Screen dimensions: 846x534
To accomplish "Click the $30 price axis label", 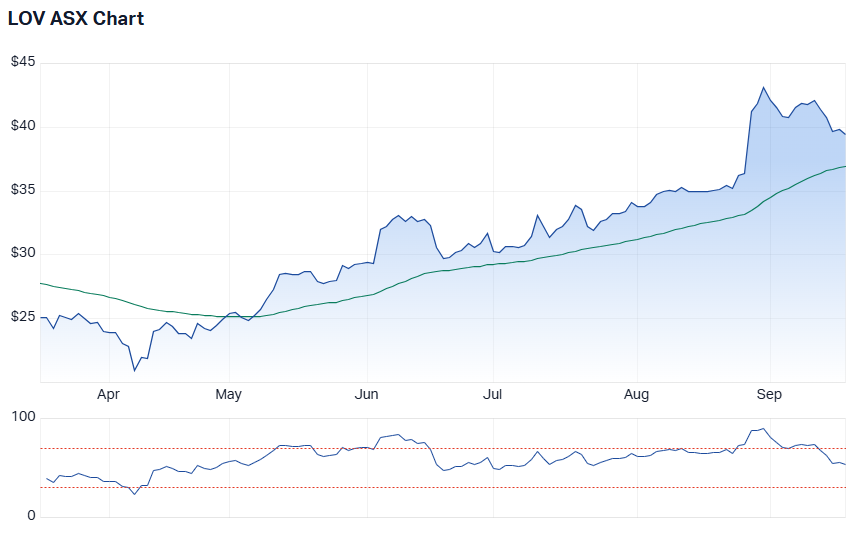I will [x=23, y=253].
